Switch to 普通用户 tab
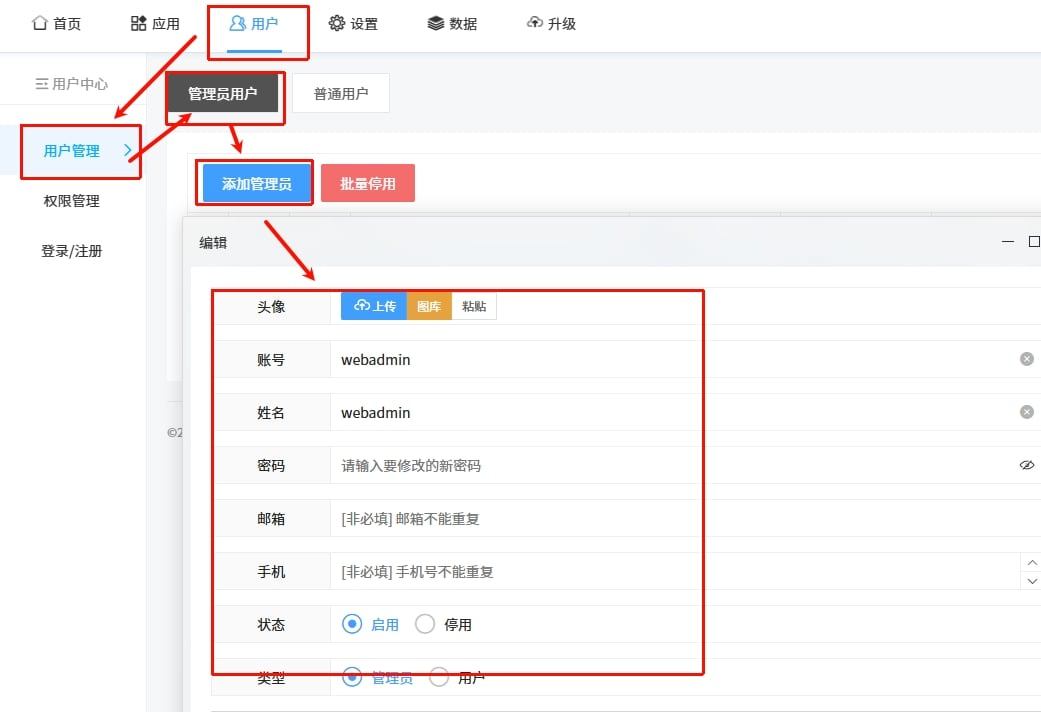This screenshot has height=712, width=1041. pyautogui.click(x=341, y=94)
